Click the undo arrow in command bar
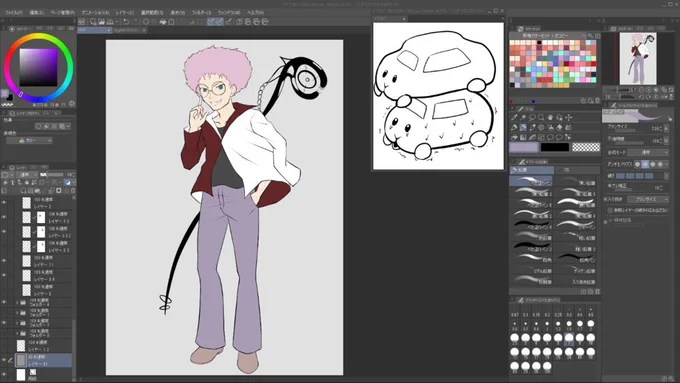Image resolution: width=680 pixels, height=383 pixels. pyautogui.click(x=126, y=22)
